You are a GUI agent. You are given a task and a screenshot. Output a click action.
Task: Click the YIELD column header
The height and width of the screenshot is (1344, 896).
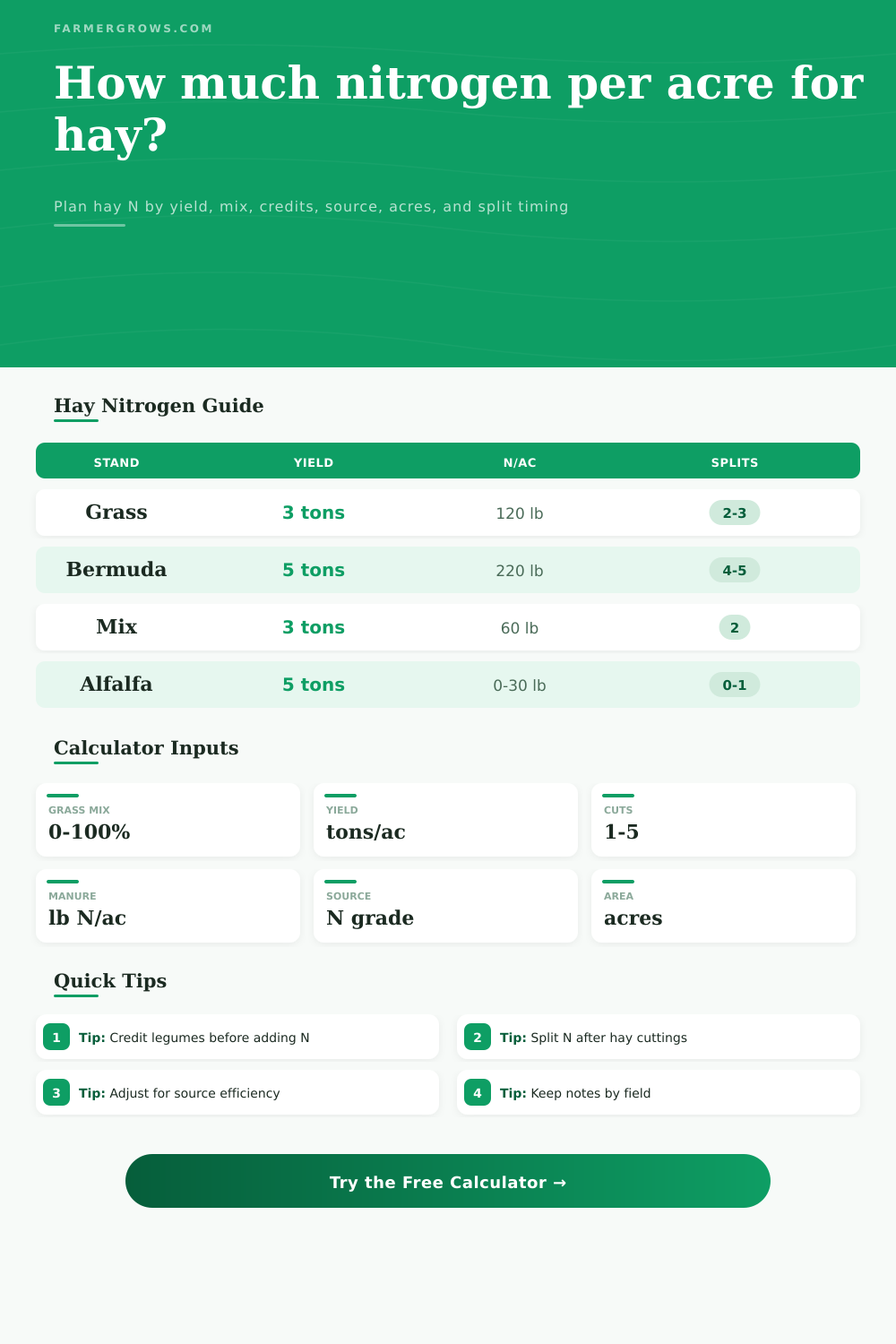pyautogui.click(x=314, y=462)
